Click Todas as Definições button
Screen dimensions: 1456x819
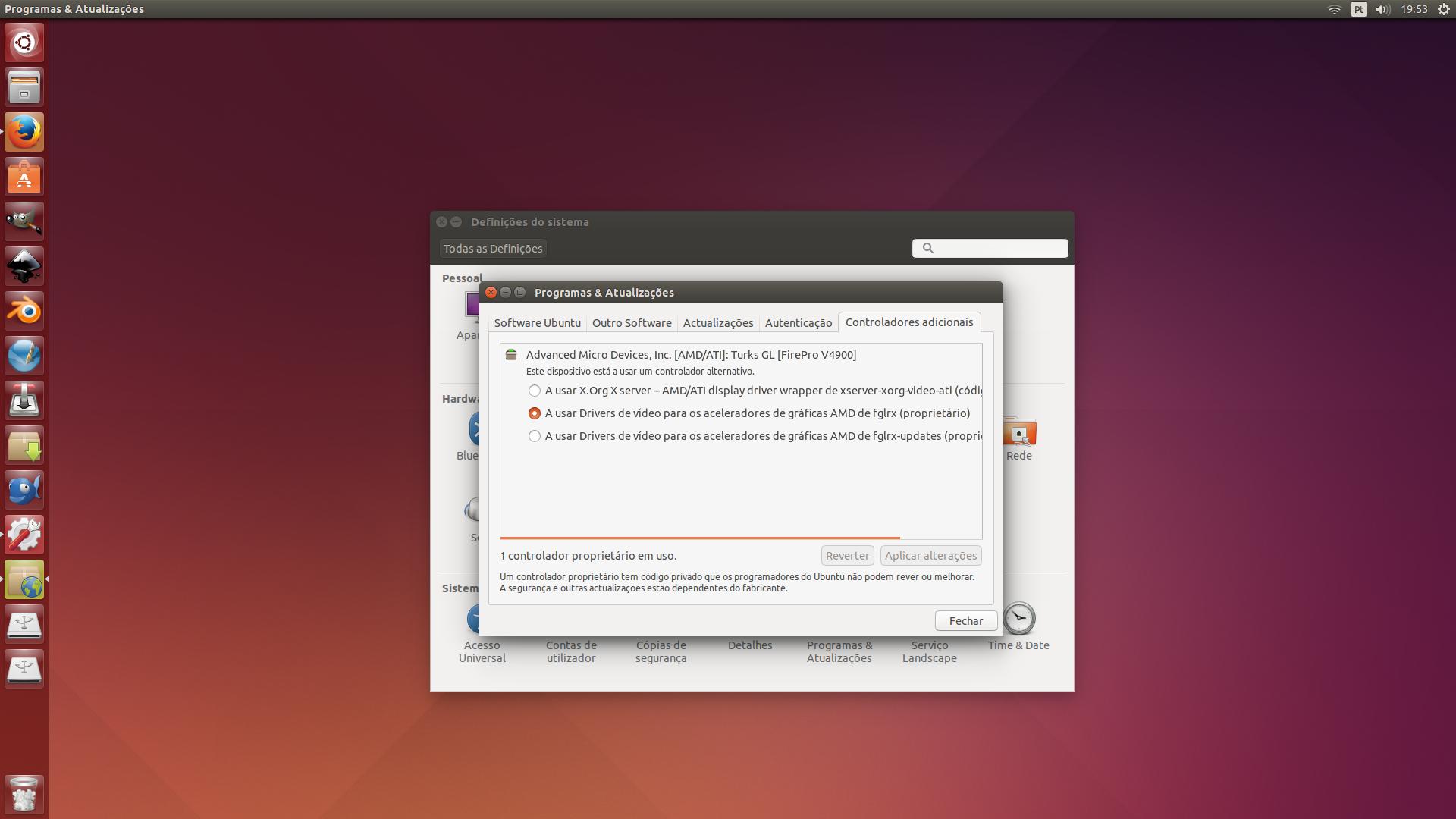[493, 249]
